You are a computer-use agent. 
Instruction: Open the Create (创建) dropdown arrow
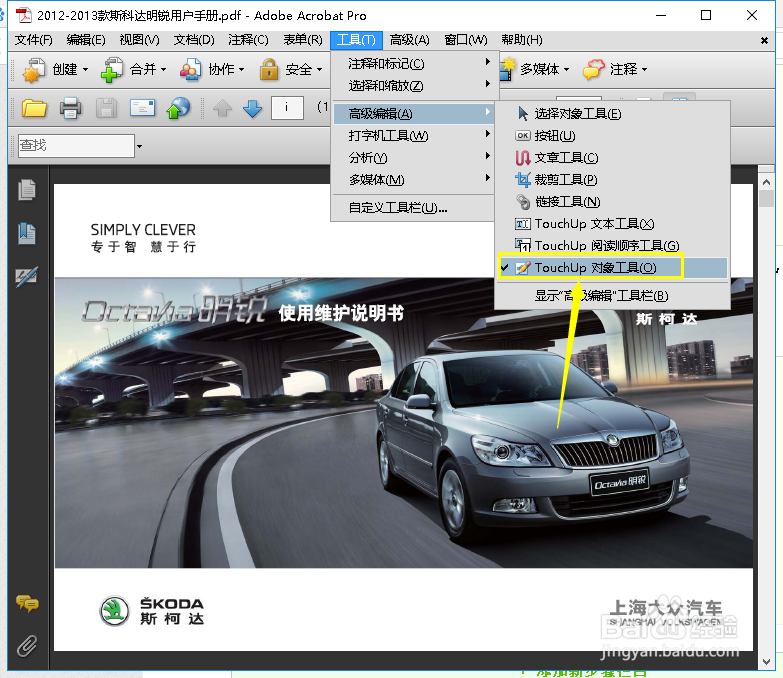(x=85, y=69)
